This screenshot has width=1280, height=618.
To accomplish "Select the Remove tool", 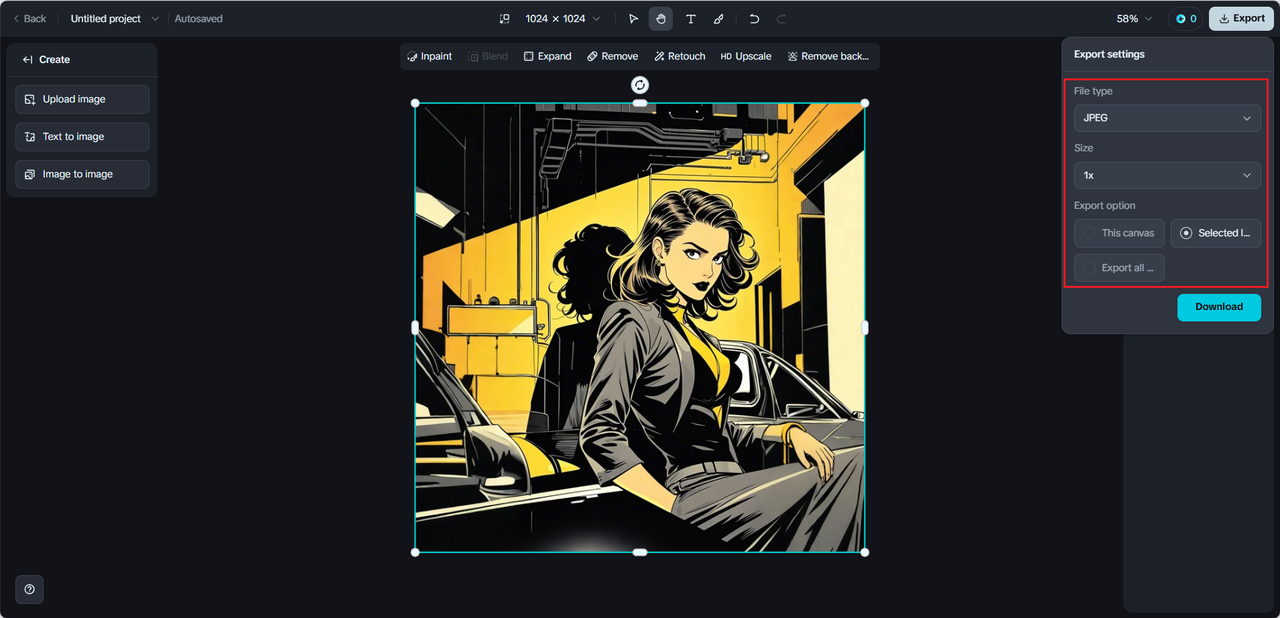I will tap(613, 57).
